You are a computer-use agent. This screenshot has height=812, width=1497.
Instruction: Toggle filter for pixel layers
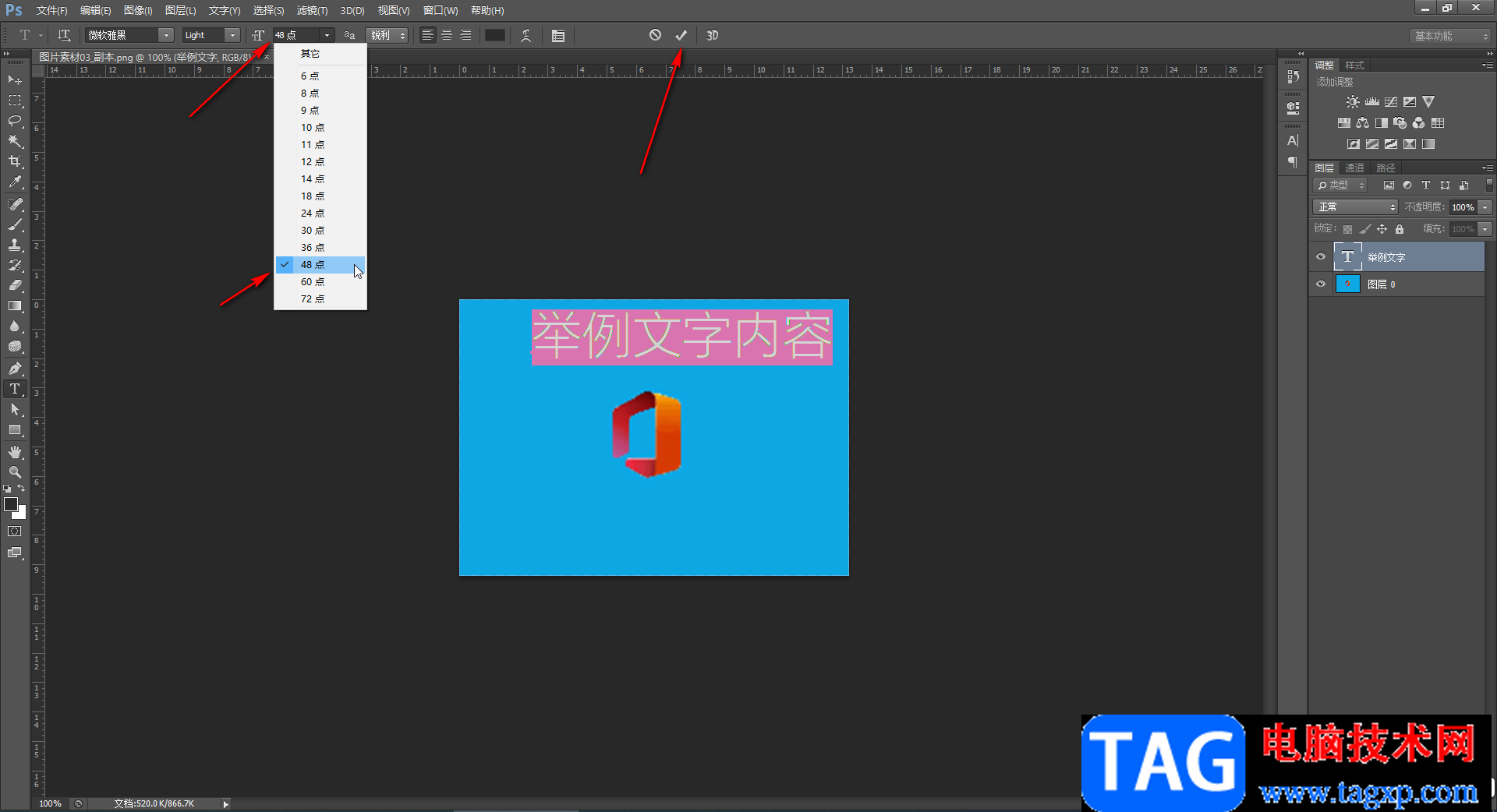(x=1389, y=185)
